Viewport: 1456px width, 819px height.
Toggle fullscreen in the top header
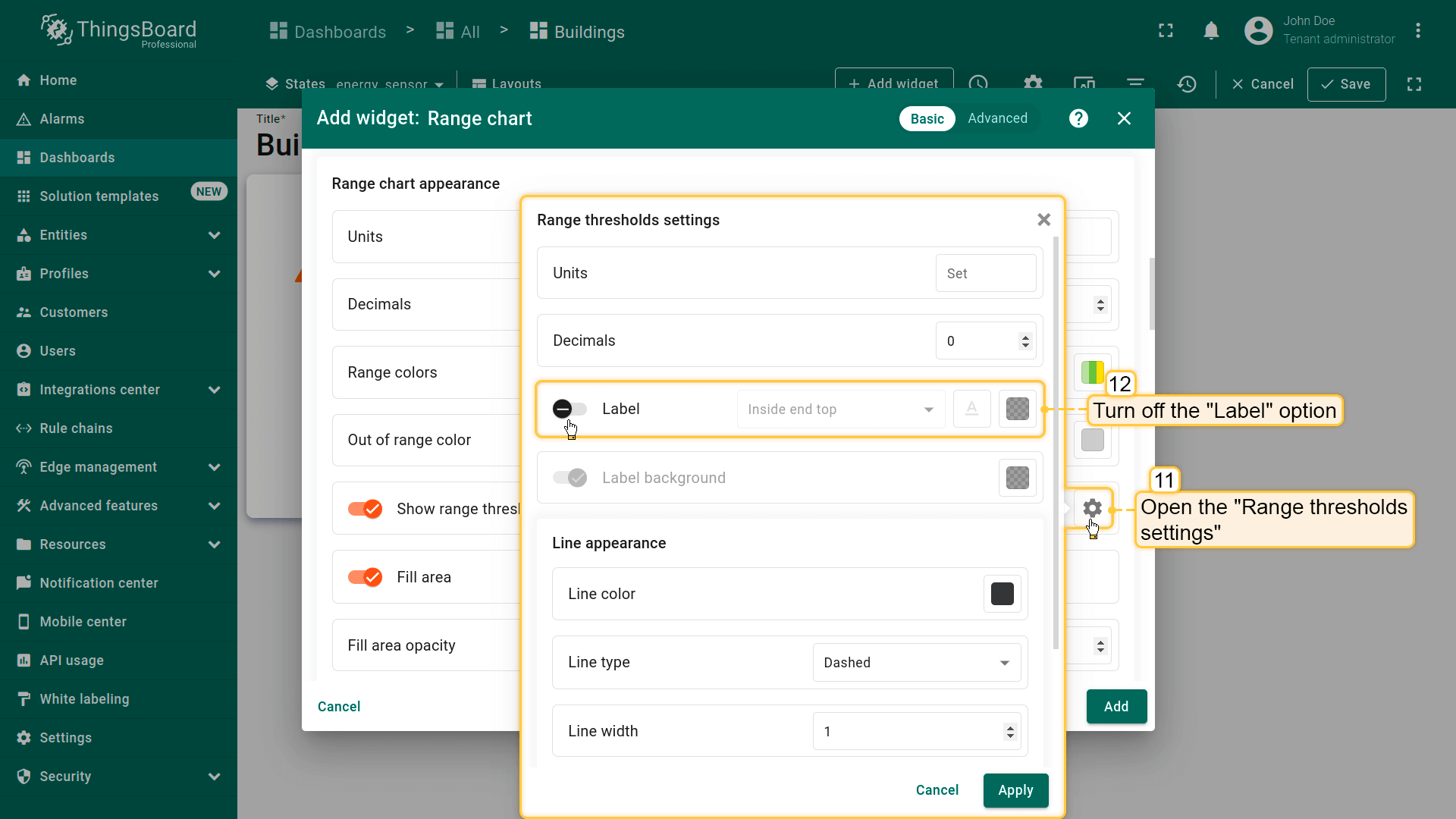(x=1166, y=31)
